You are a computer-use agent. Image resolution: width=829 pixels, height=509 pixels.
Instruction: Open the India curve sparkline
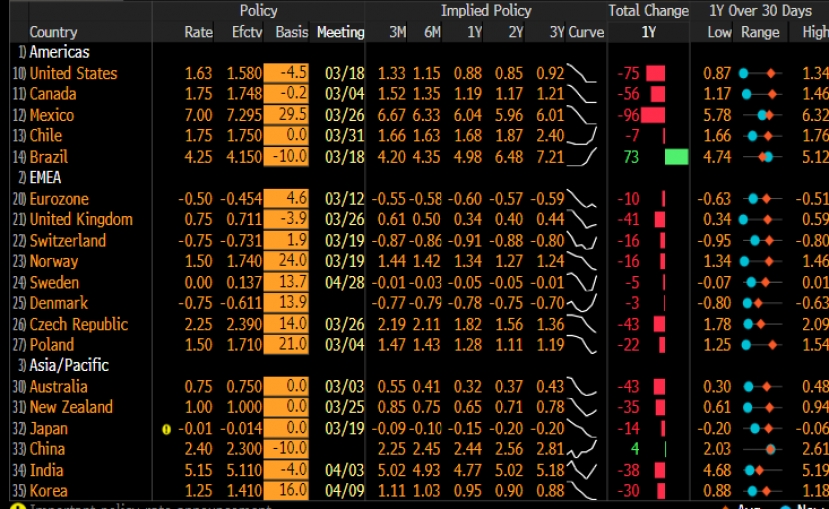coord(582,470)
